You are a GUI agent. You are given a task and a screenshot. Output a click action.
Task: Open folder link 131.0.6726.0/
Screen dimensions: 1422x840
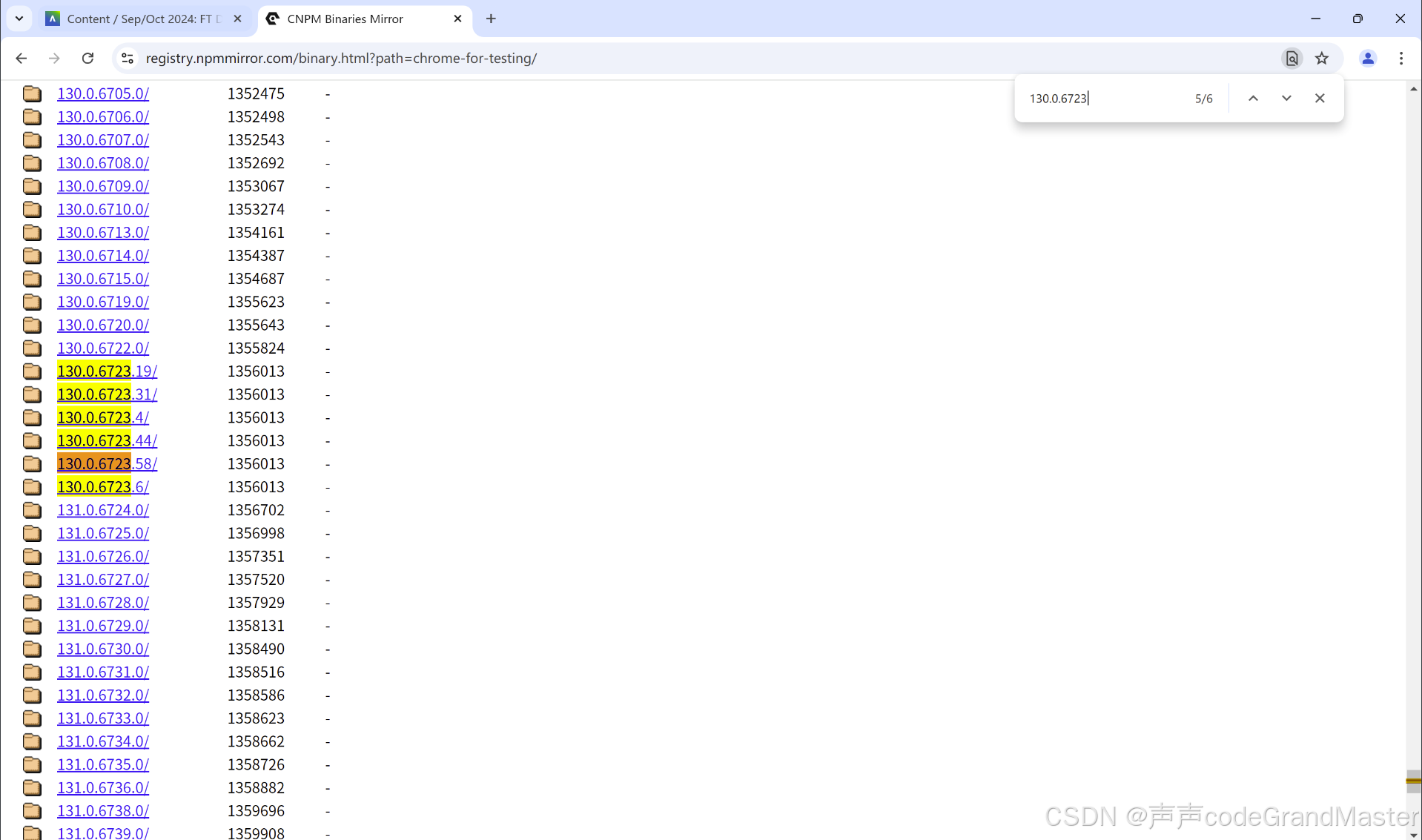(x=103, y=556)
